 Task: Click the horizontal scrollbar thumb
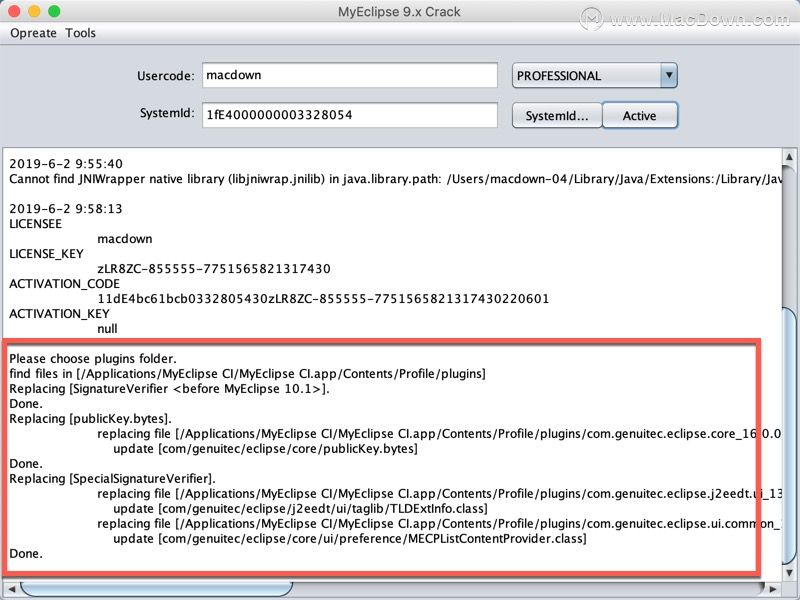(x=156, y=588)
